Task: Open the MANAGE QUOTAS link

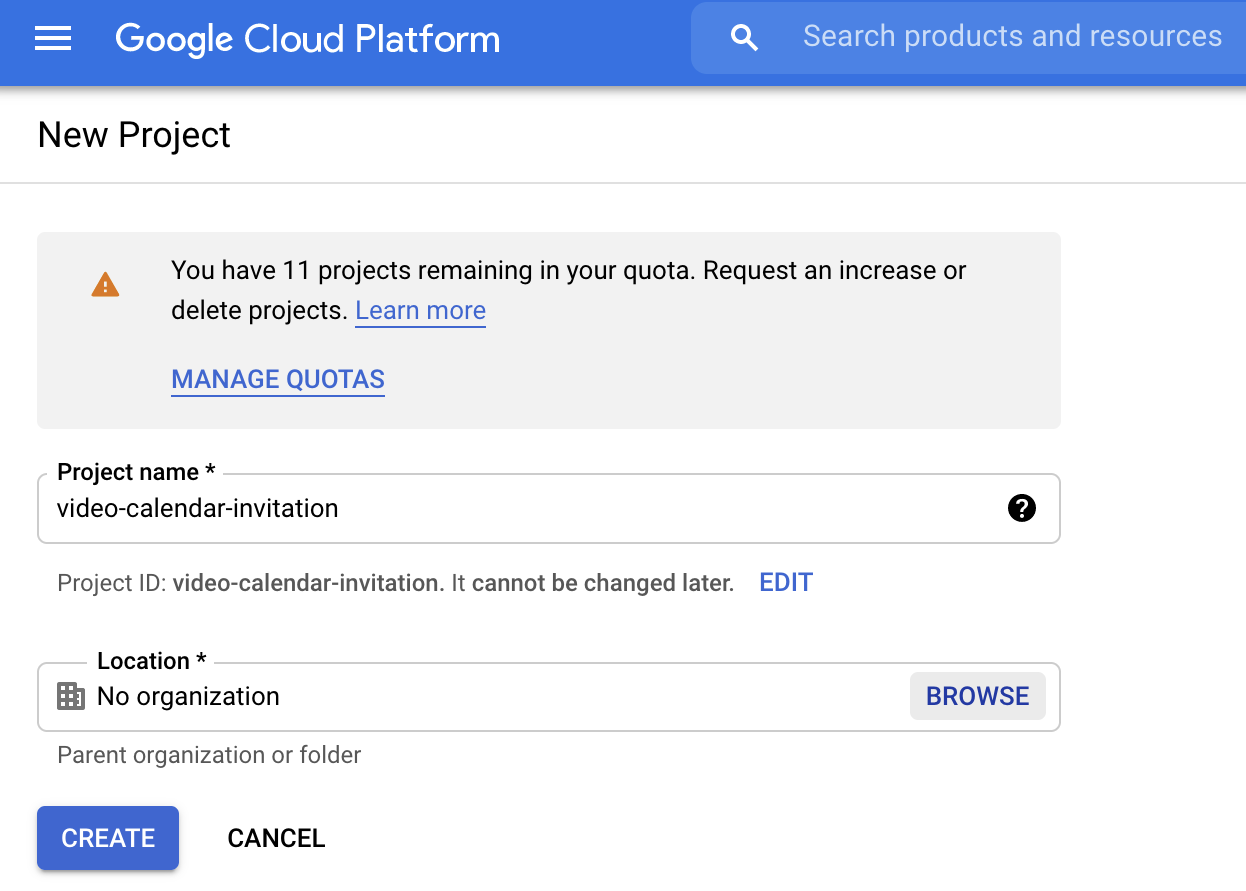Action: (278, 380)
